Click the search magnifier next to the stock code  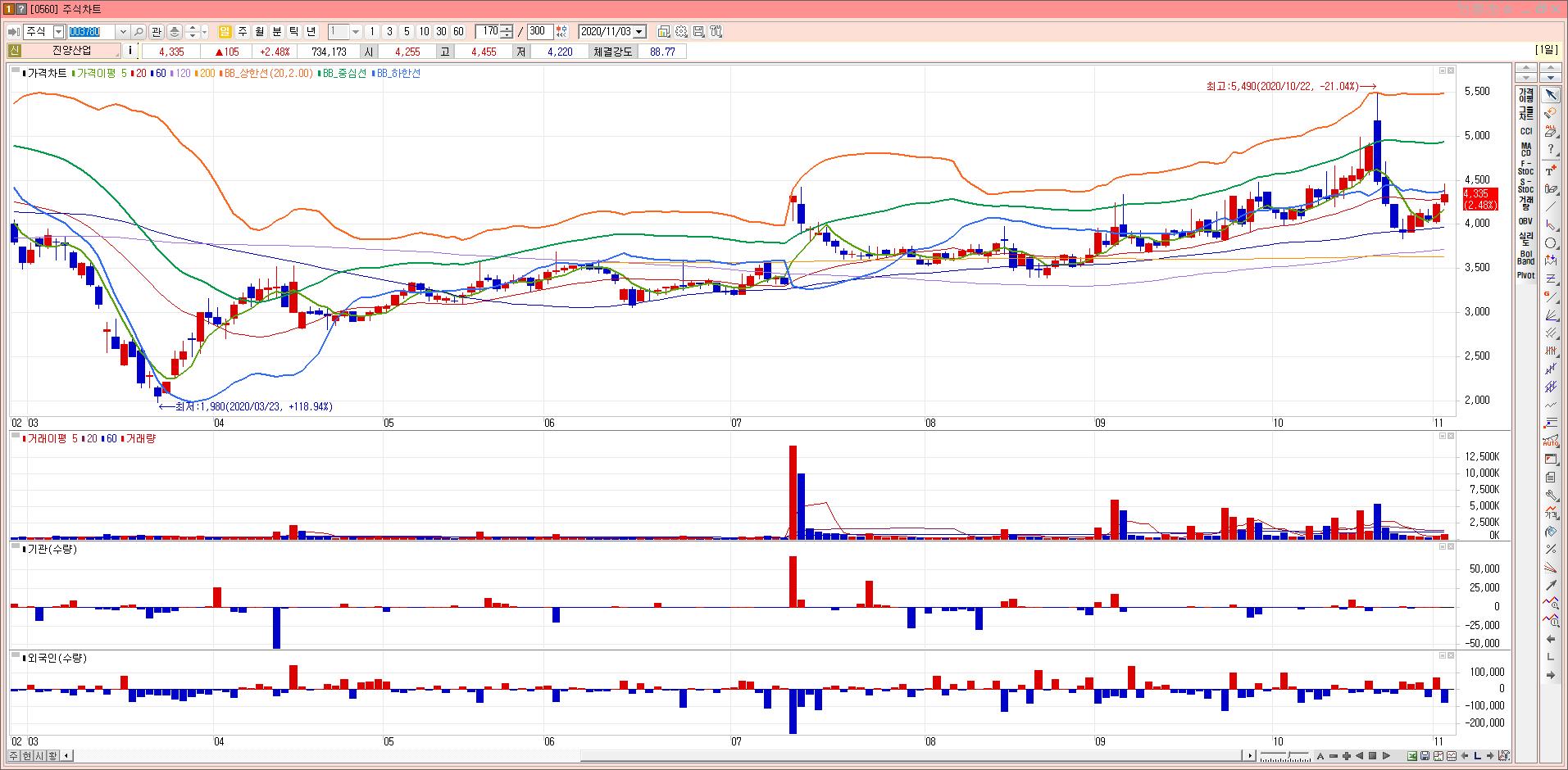point(139,32)
